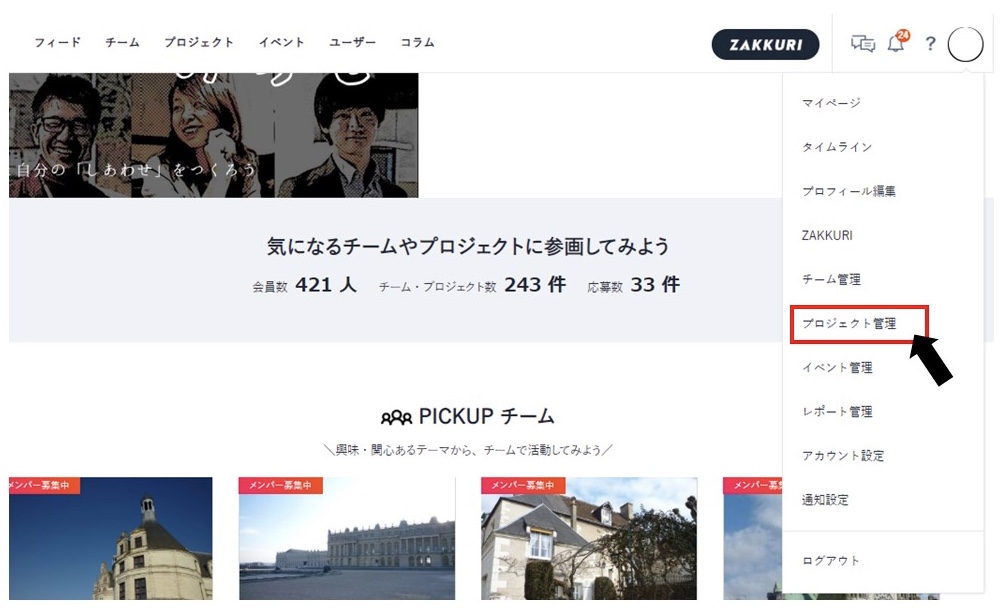Screen dimensions: 1000x610
Task: Open the コラム navigation tab
Action: tap(416, 43)
